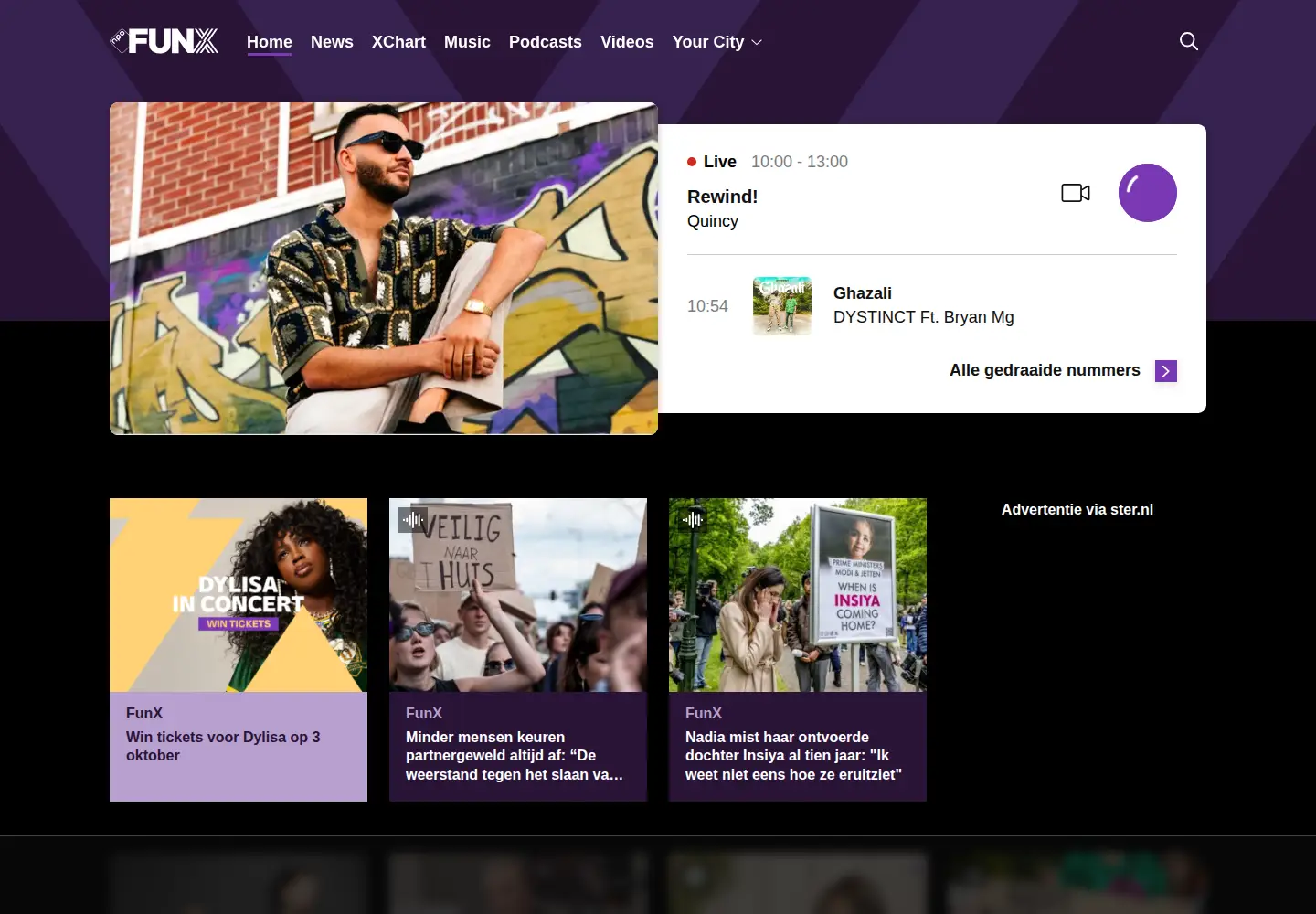Click the Advertentie via ster.nl text
This screenshot has height=914, width=1316.
pyautogui.click(x=1077, y=509)
